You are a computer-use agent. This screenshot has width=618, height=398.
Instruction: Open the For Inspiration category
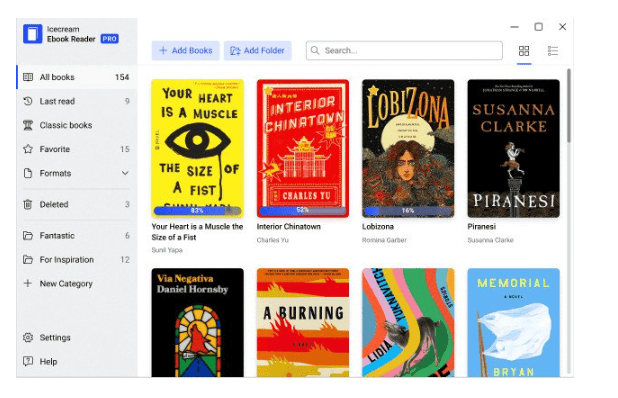[77, 260]
